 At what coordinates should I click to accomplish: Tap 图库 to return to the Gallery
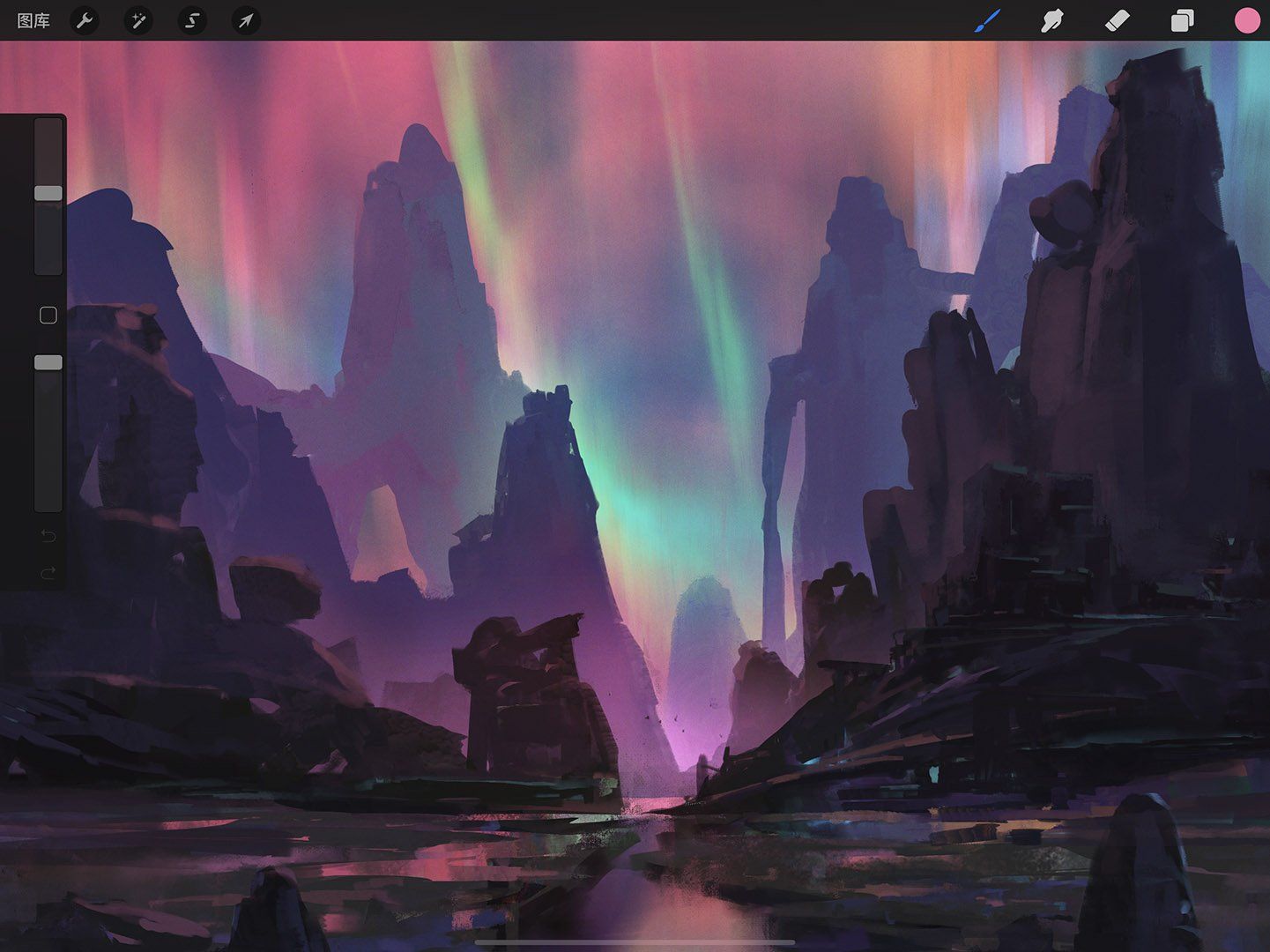[33, 20]
